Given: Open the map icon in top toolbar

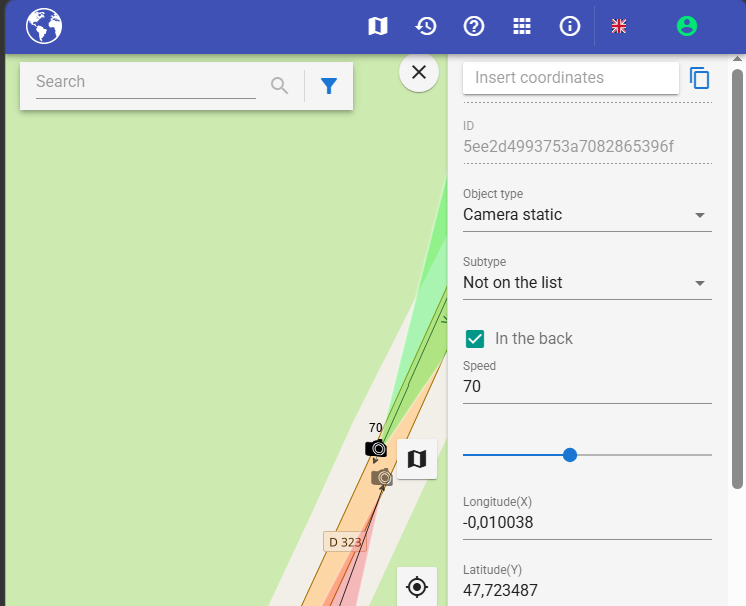Looking at the screenshot, I should click(378, 26).
